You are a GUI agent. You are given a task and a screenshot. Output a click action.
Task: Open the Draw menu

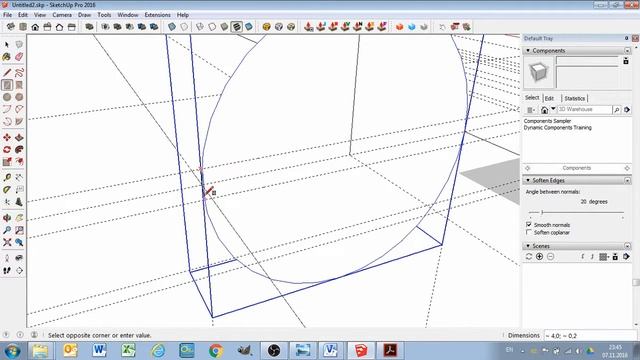(84, 15)
